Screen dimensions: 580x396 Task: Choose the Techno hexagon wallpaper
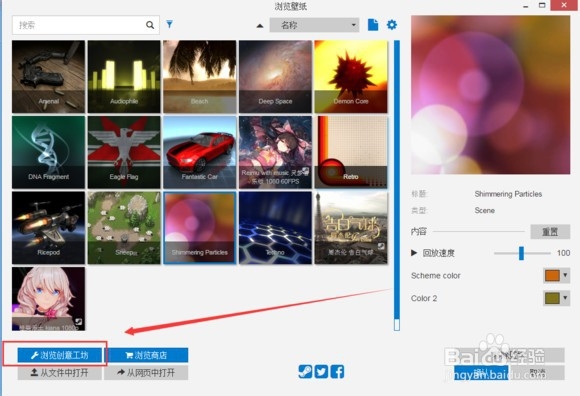pos(275,228)
